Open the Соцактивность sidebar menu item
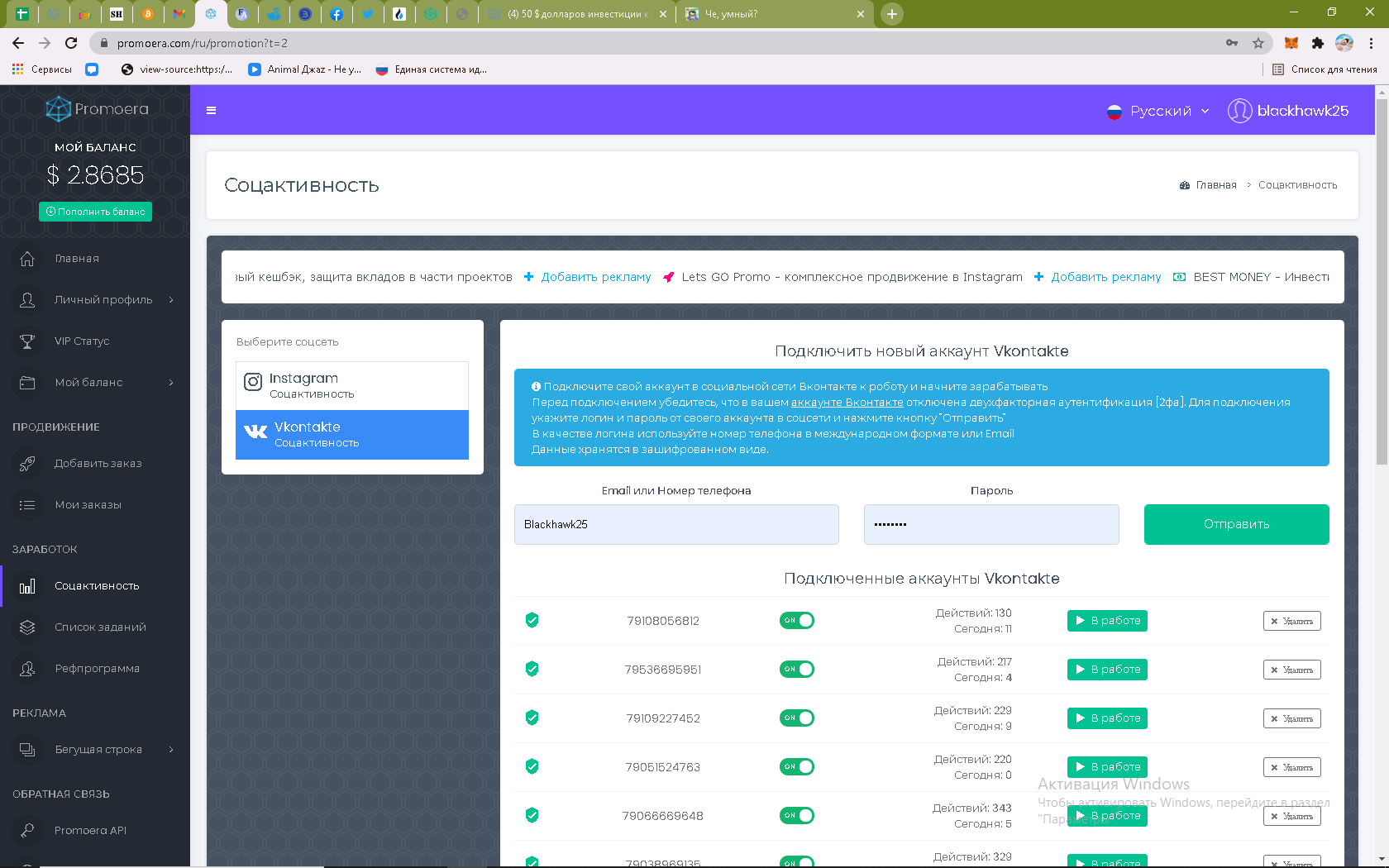 point(95,586)
